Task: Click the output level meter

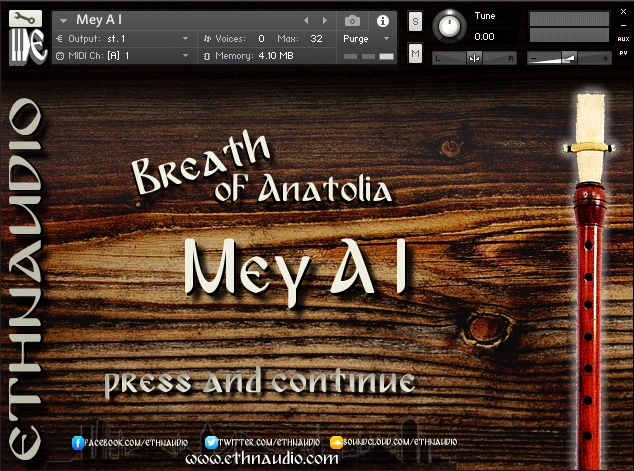Action: coord(569,27)
